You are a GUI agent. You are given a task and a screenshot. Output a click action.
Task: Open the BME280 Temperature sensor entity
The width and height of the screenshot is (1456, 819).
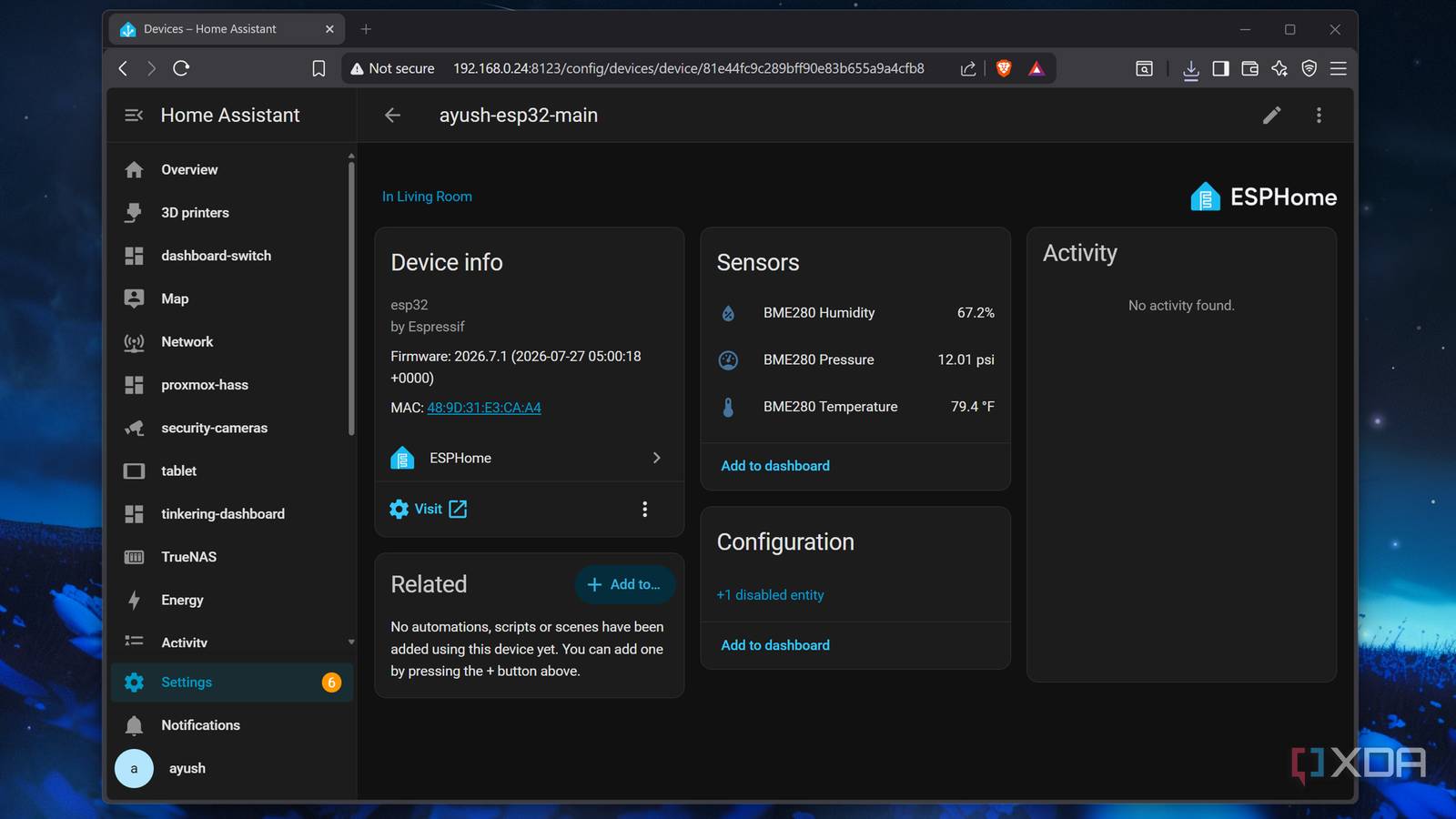855,407
